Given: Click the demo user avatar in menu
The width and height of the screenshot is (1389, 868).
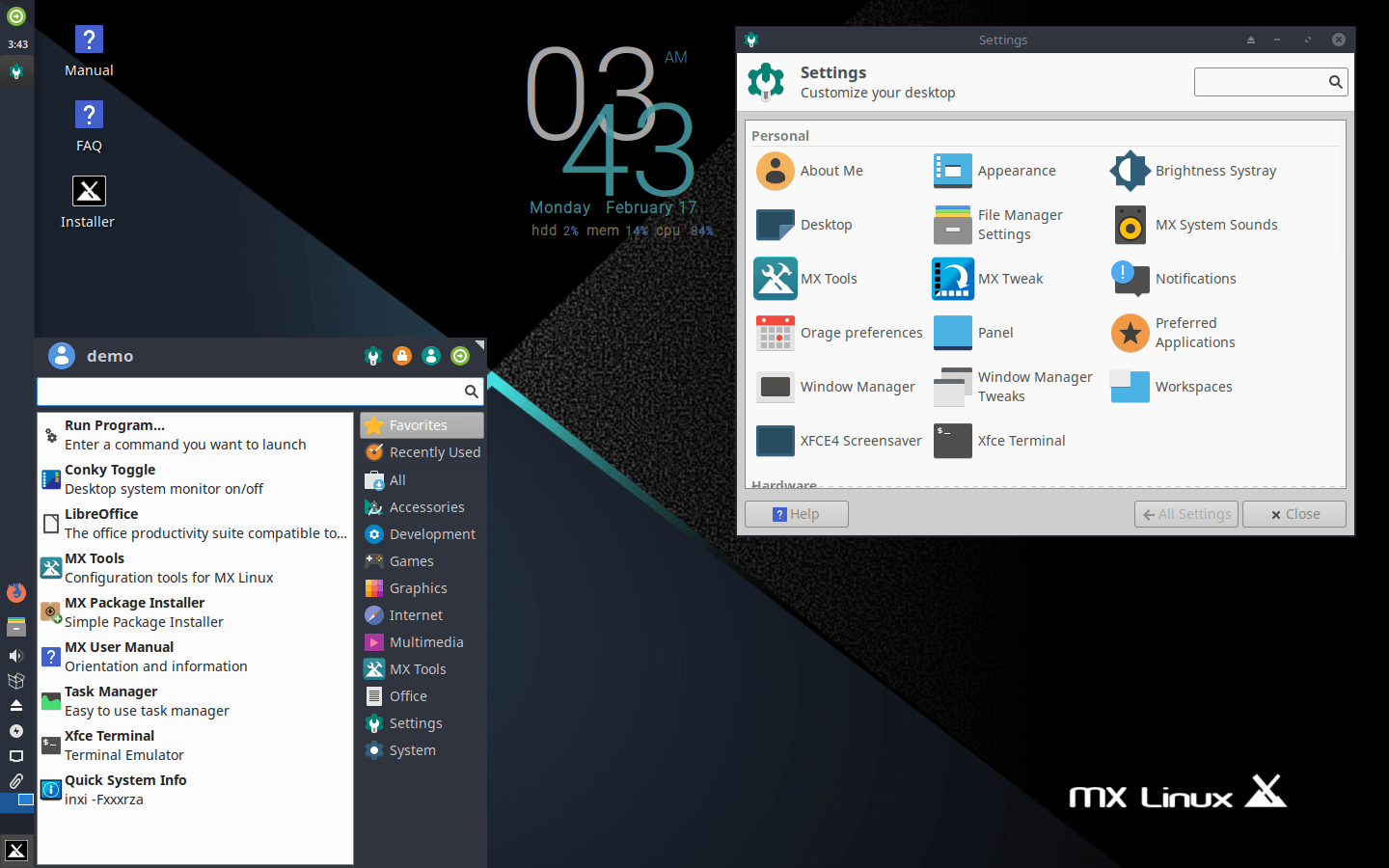Looking at the screenshot, I should click(62, 356).
